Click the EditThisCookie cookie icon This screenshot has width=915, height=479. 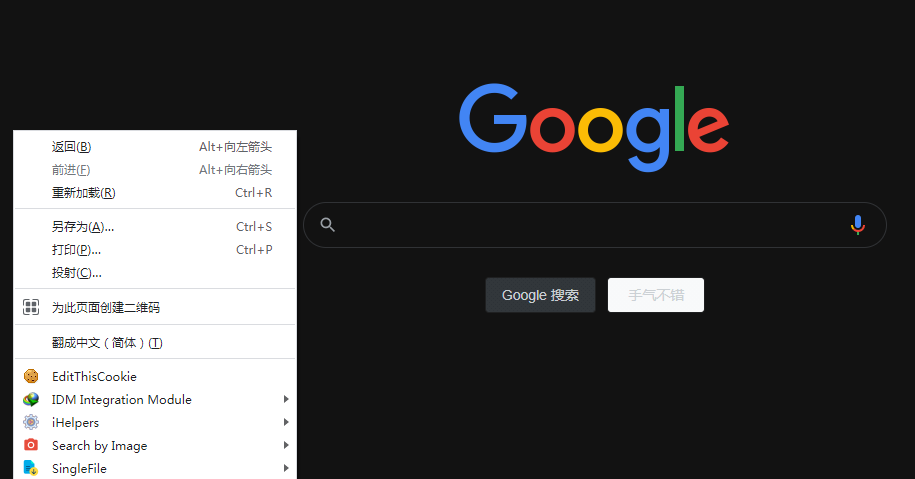(x=31, y=376)
